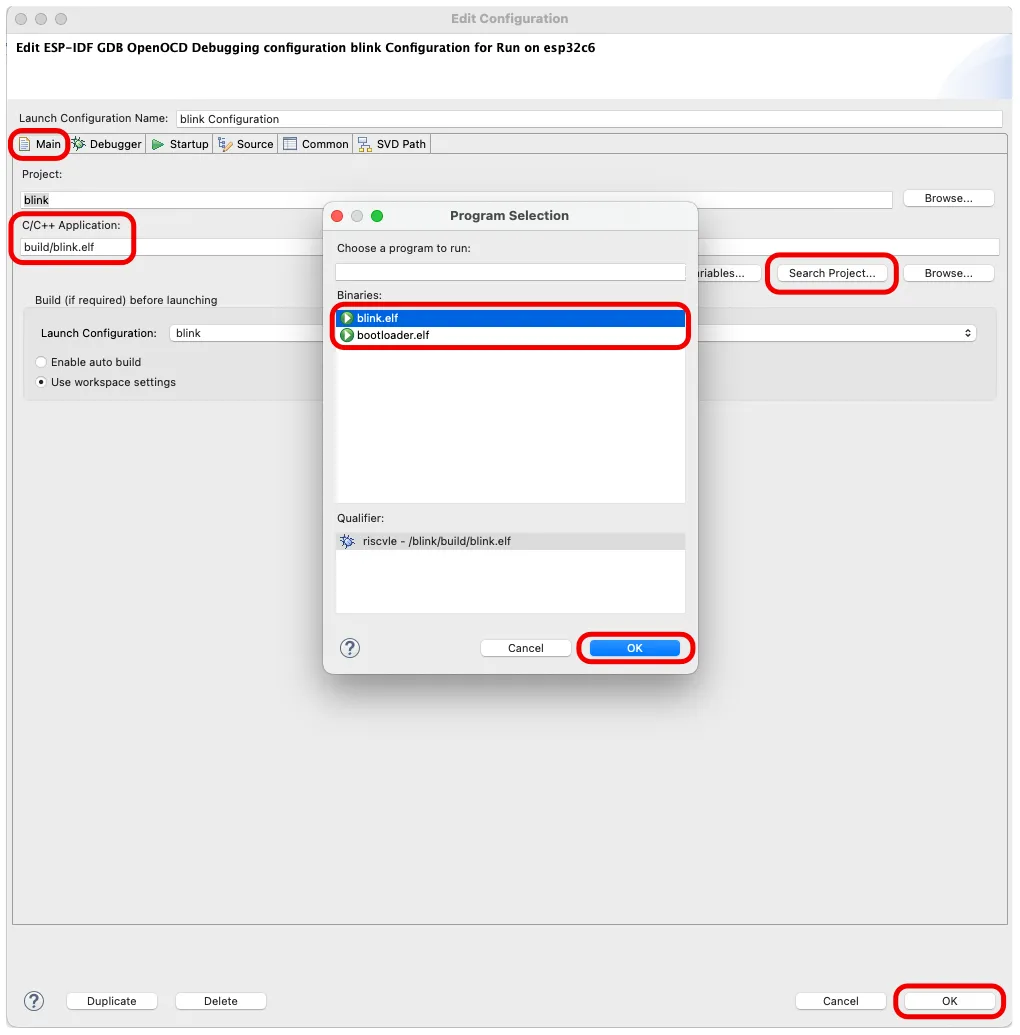This screenshot has width=1020, height=1035.
Task: Enable auto build radio option
Action: tap(41, 362)
